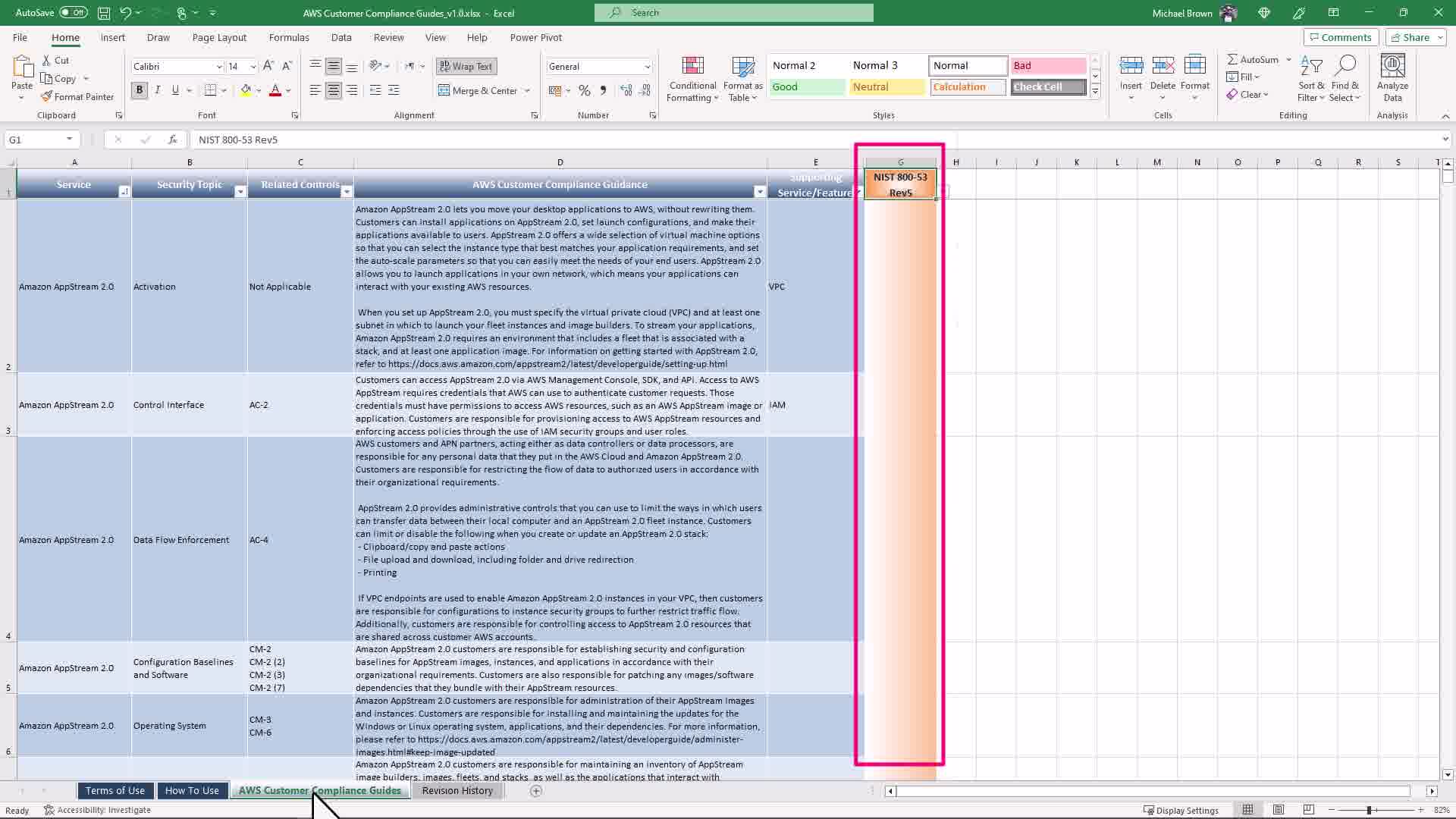Open the font name dropdown

click(x=219, y=67)
